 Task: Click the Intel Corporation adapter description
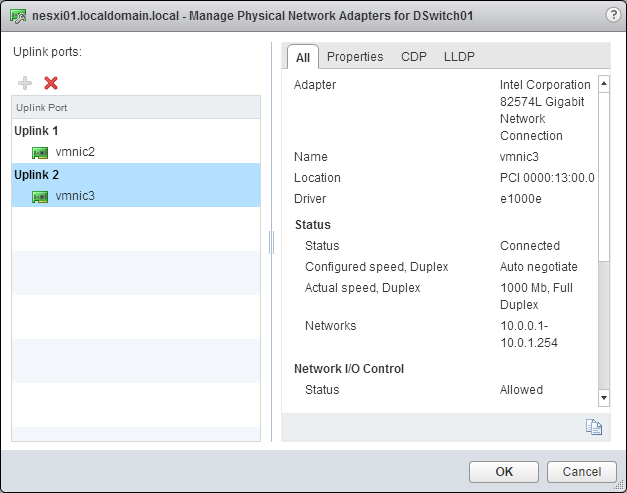coord(545,110)
